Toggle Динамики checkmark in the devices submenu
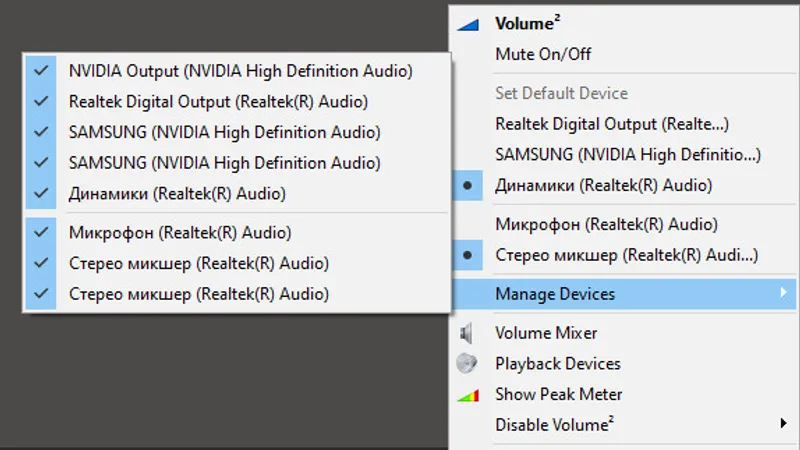800x450 pixels. click(41, 193)
